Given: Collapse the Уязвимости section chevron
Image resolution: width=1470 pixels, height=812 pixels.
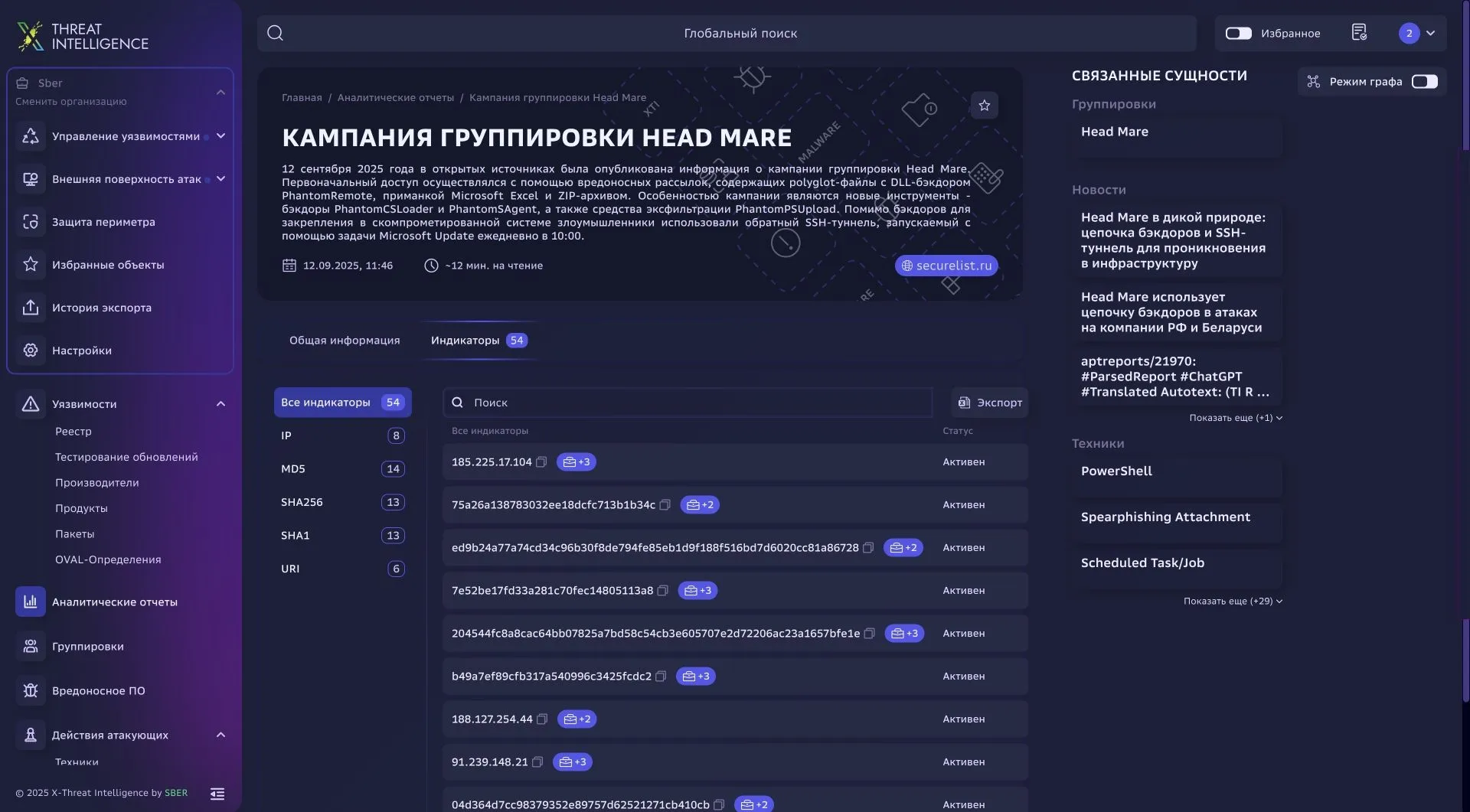Looking at the screenshot, I should [220, 404].
